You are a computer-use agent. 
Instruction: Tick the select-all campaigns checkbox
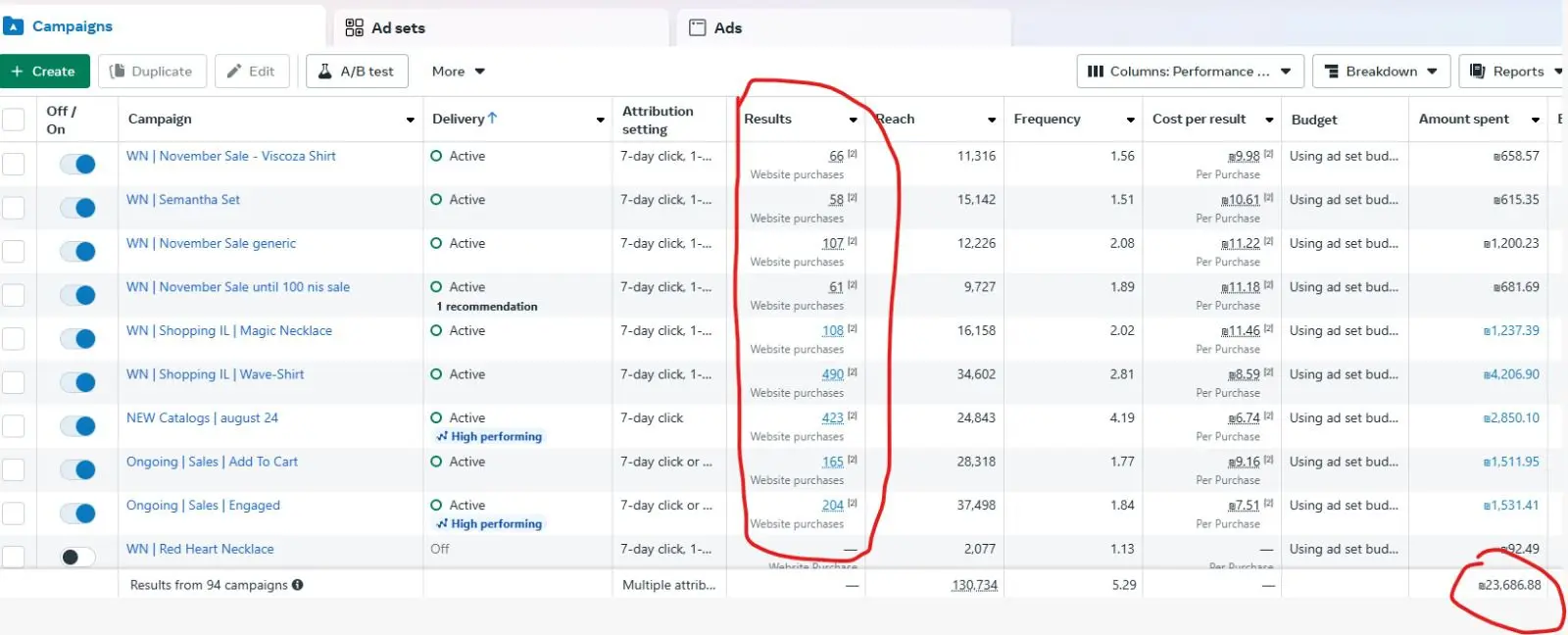click(14, 120)
